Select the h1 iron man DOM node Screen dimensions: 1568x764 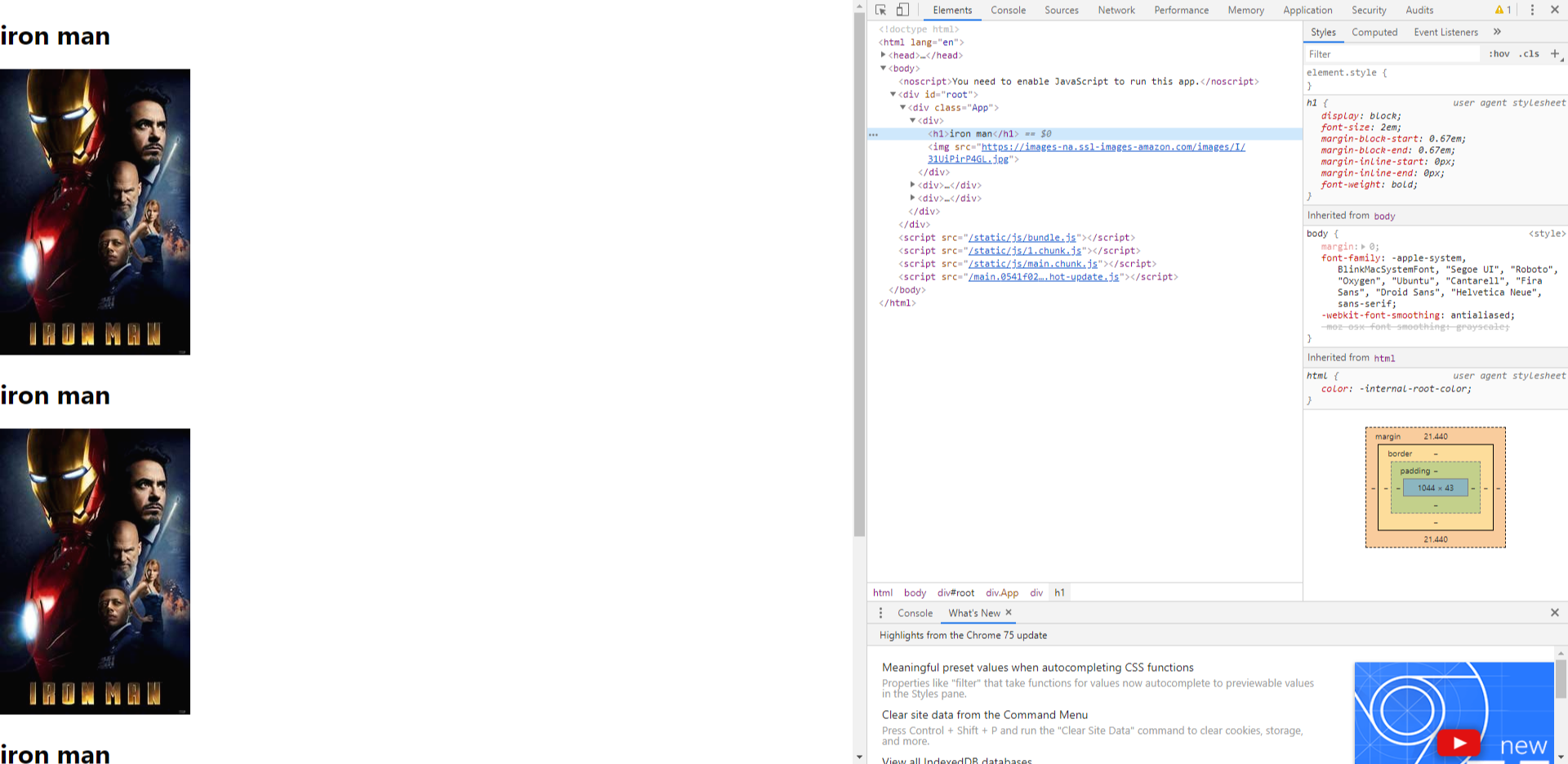(x=1085, y=133)
